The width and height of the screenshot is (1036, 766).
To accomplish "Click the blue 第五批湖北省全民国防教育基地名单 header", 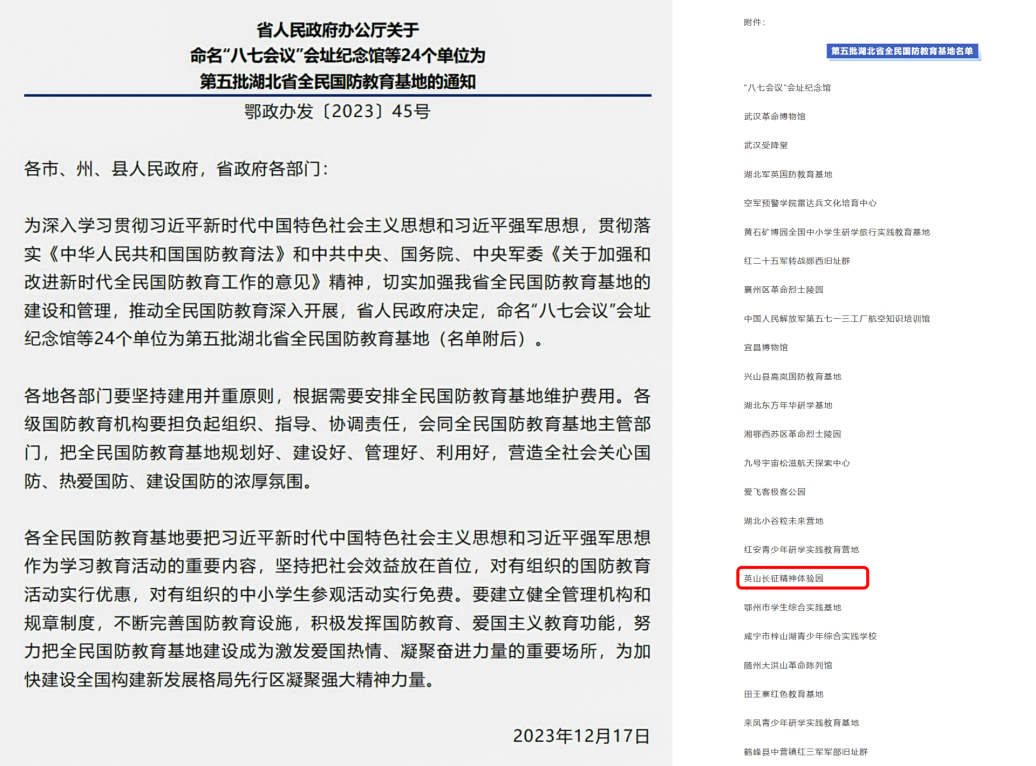I will [x=903, y=51].
